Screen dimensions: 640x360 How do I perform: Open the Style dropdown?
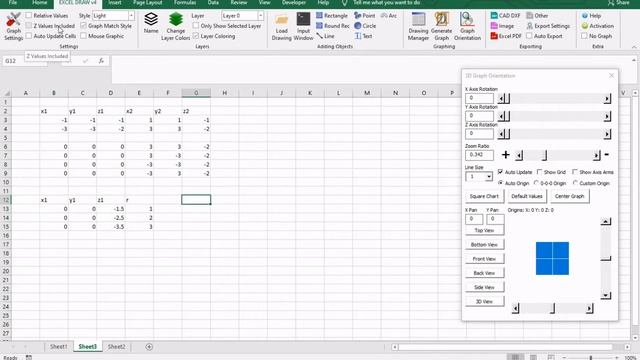pos(131,16)
